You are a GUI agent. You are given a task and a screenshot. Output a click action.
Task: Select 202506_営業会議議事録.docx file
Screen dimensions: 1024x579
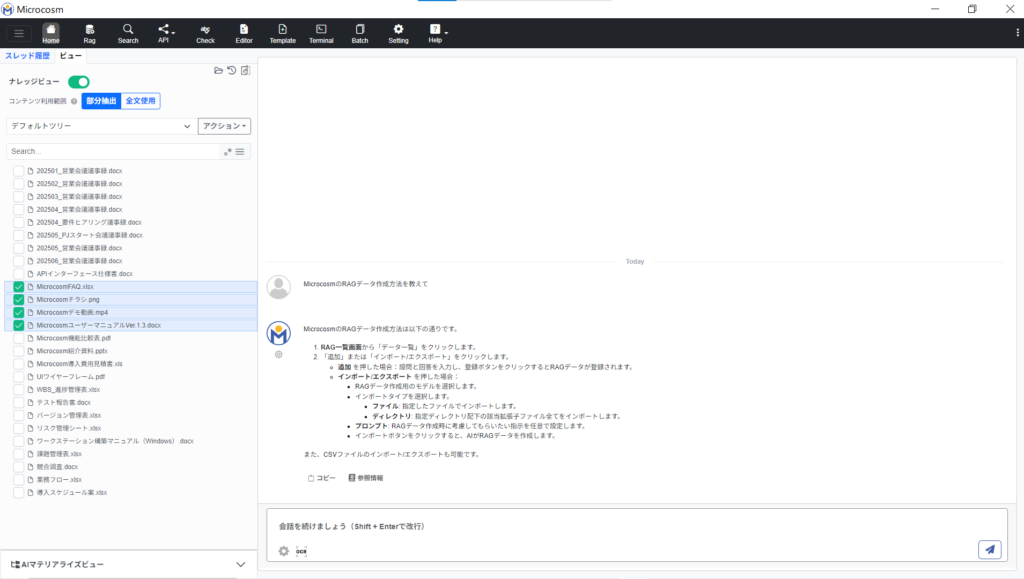[79, 261]
